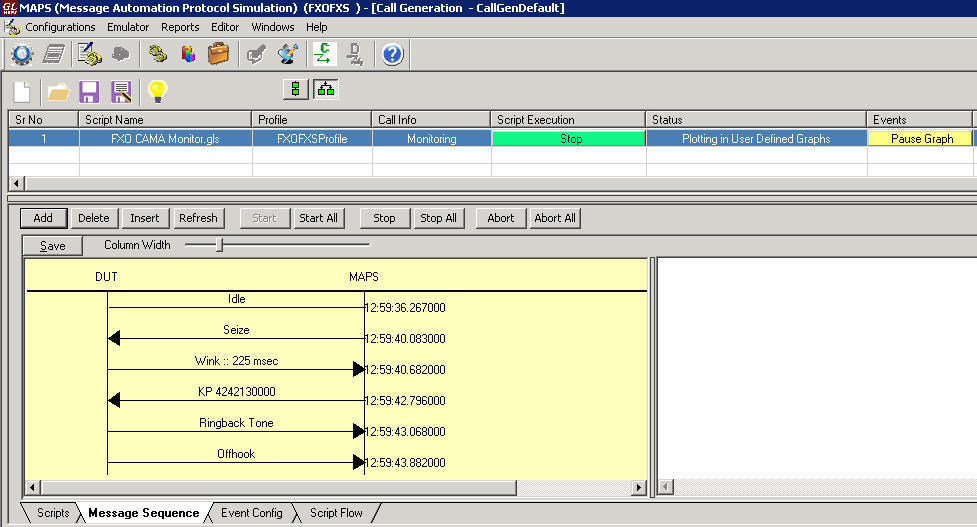
Task: Open help with the blue question mark icon
Action: click(x=393, y=55)
